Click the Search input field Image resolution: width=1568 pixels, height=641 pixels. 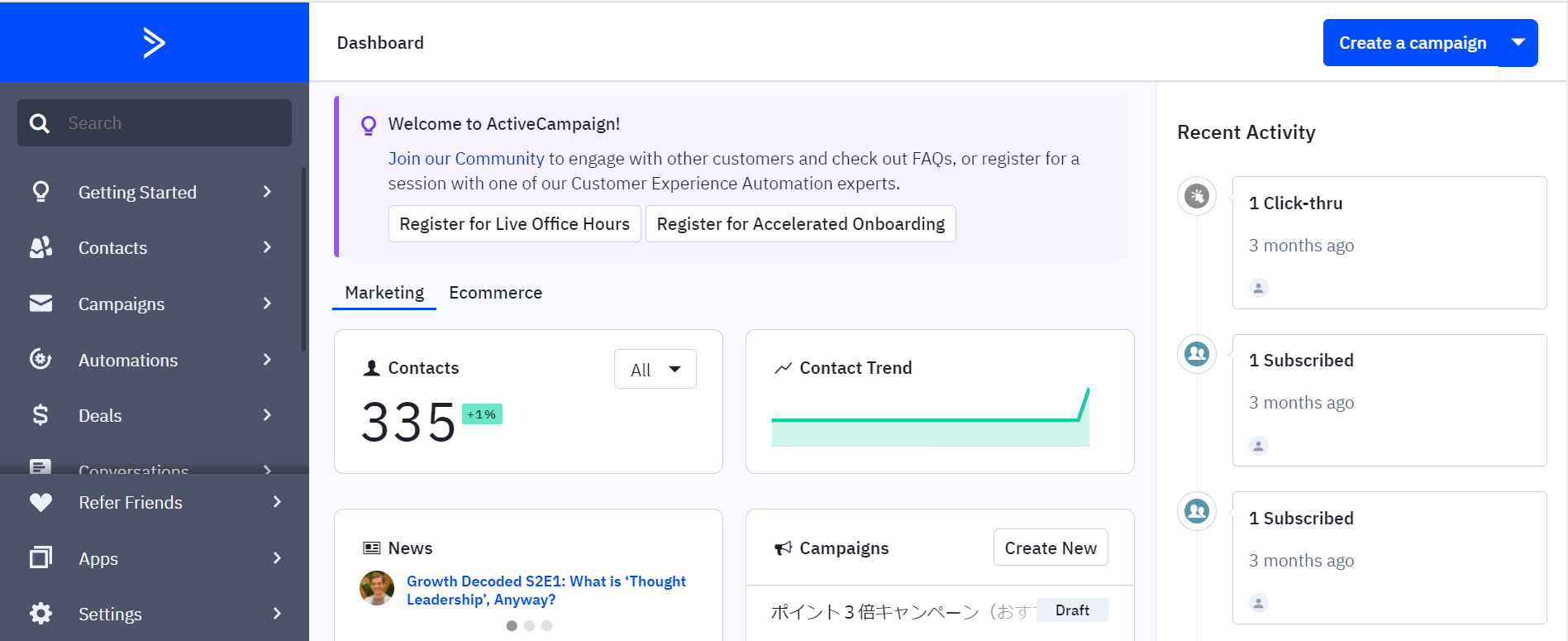pos(155,123)
